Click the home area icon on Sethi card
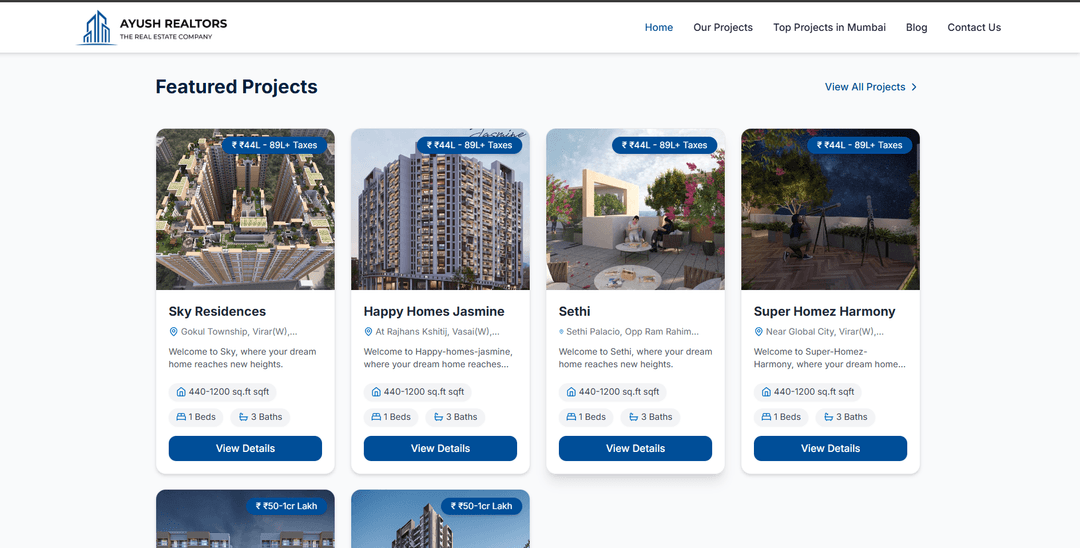This screenshot has width=1080, height=548. pos(571,392)
